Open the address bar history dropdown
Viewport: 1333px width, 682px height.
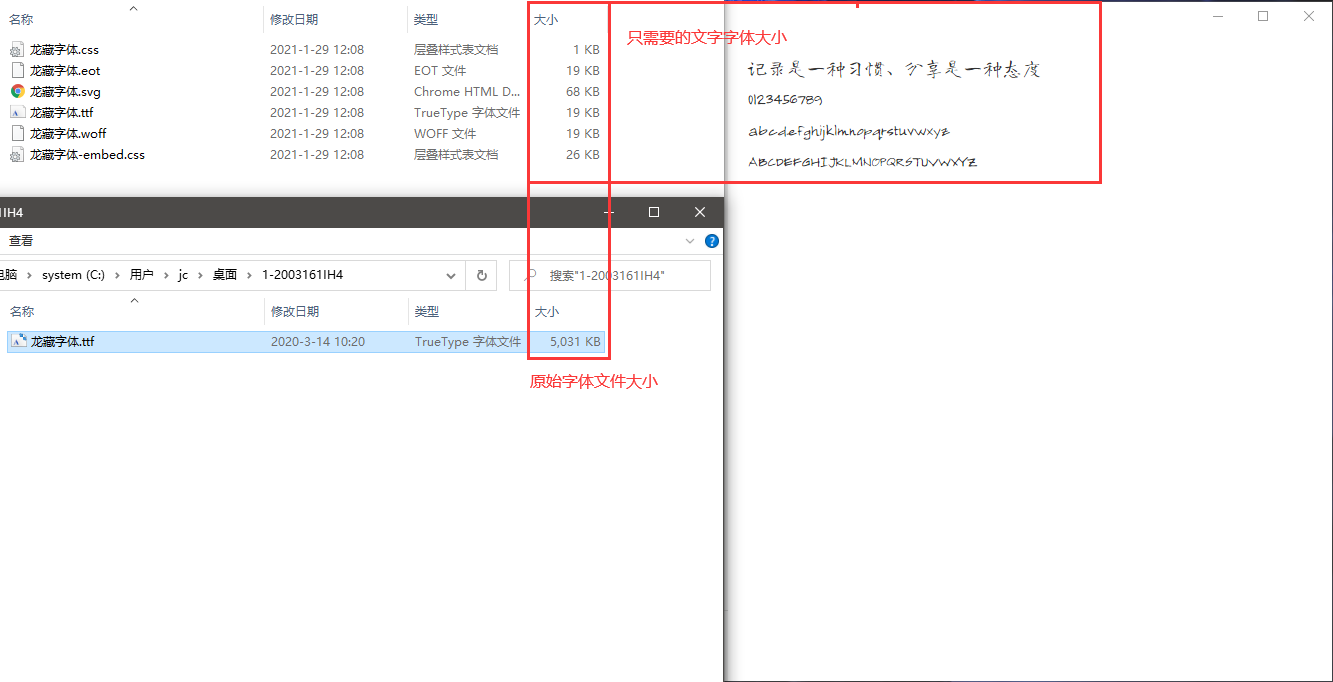[x=451, y=275]
